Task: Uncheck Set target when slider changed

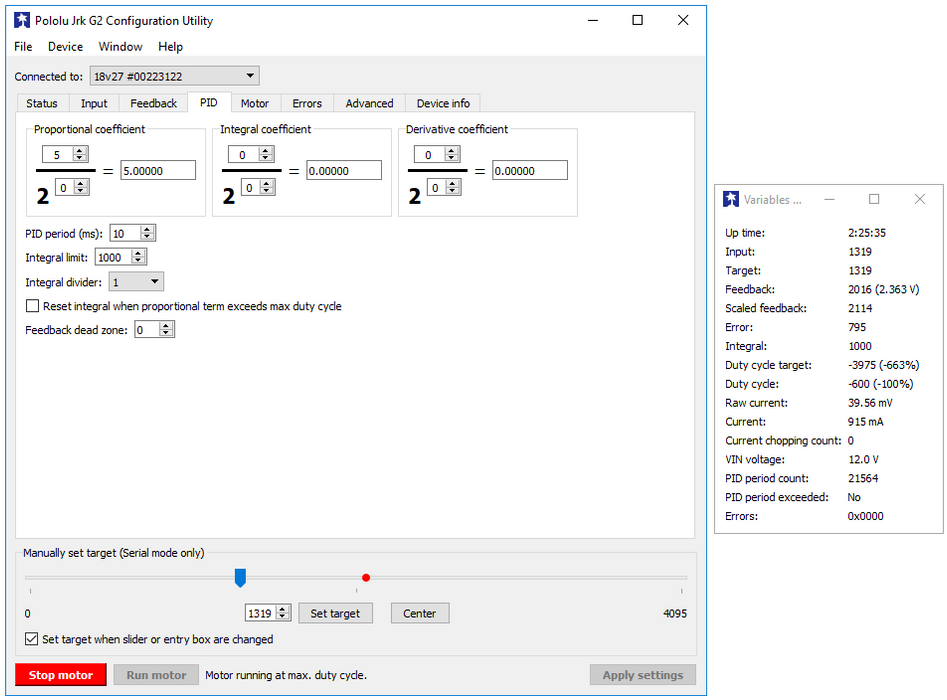Action: pos(32,639)
